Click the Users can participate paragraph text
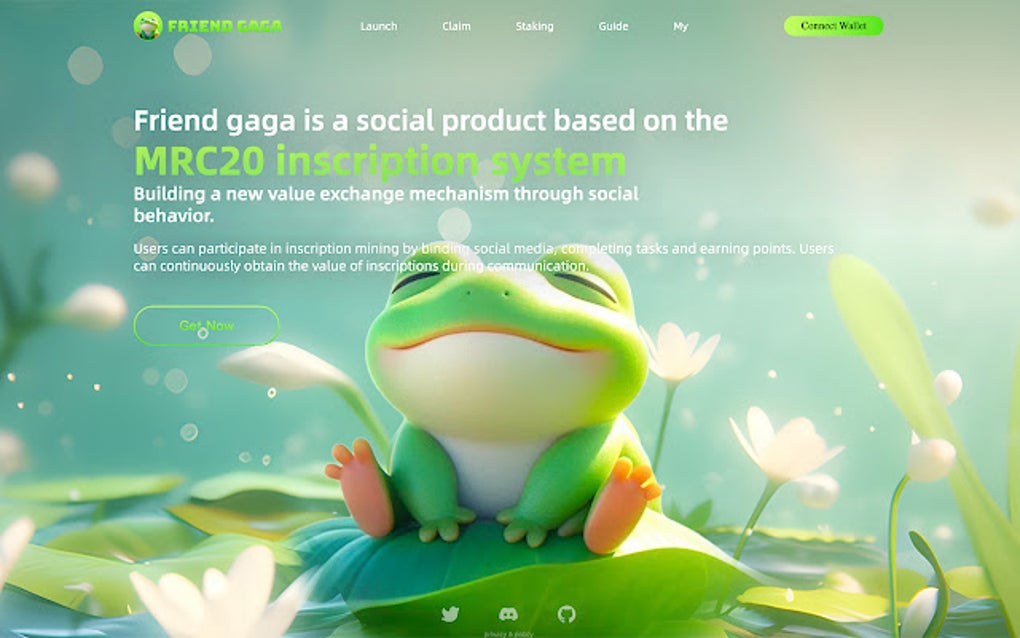 [x=483, y=257]
